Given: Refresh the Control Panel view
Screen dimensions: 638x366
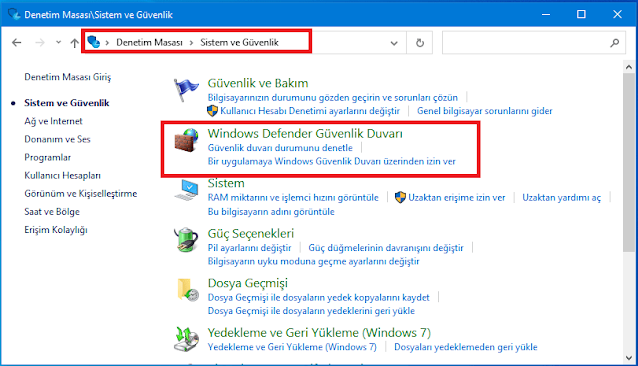Looking at the screenshot, I should click(x=420, y=43).
